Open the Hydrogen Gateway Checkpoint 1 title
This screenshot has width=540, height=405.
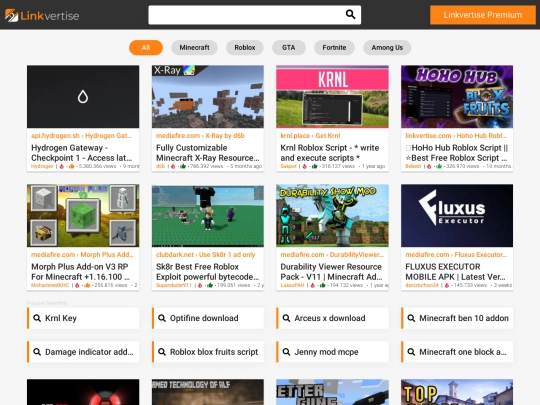click(82, 153)
